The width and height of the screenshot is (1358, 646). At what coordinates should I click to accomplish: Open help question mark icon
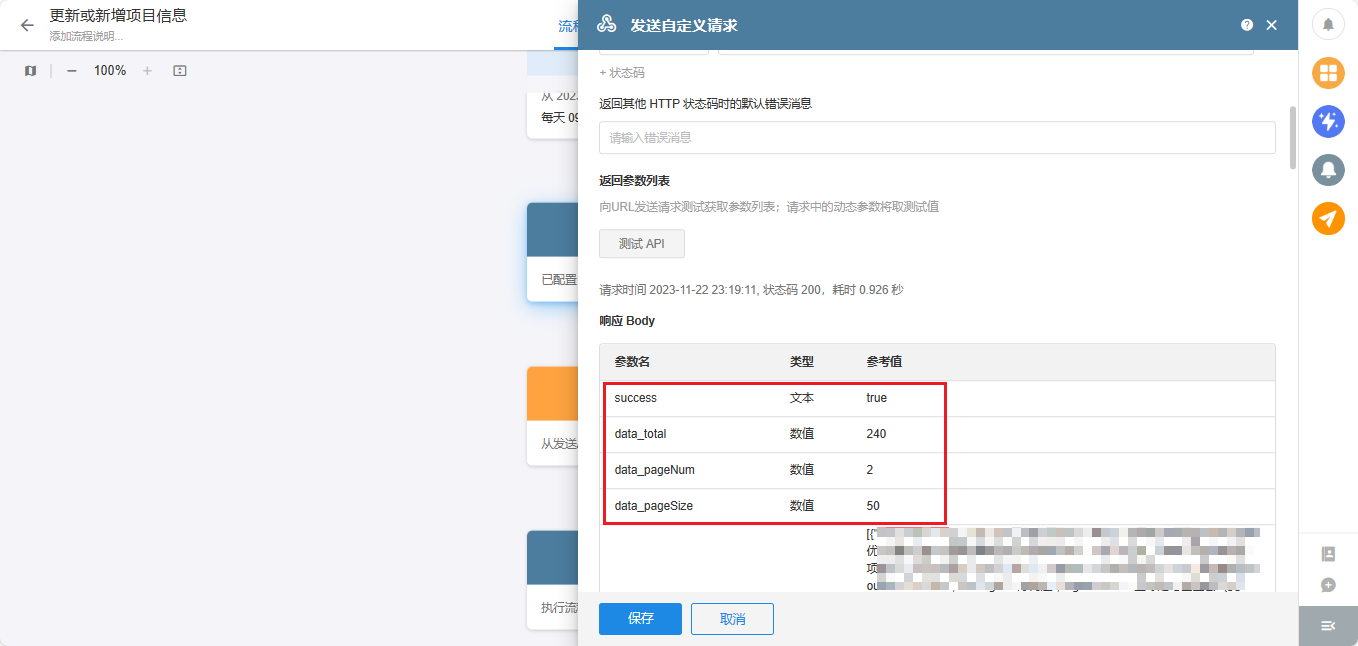[1247, 25]
